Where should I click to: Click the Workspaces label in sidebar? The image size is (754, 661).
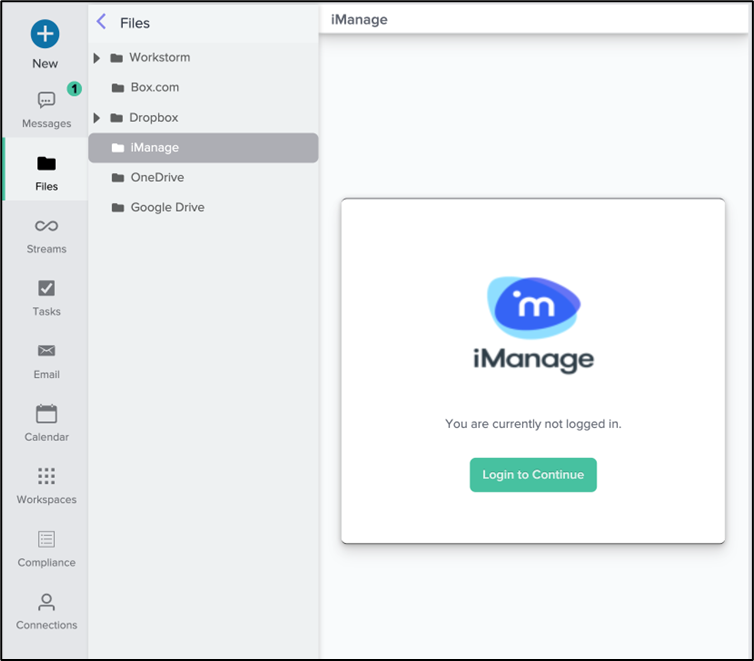point(46,499)
